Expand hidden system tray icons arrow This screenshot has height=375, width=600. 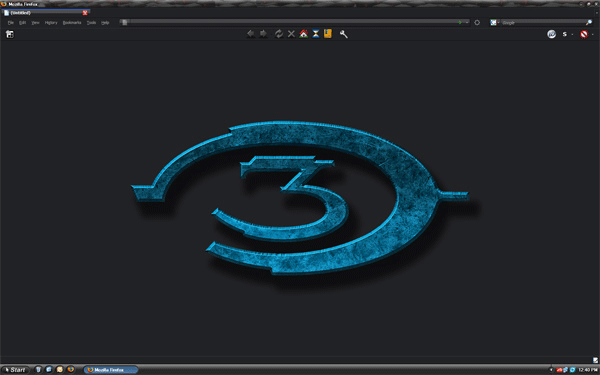point(551,370)
